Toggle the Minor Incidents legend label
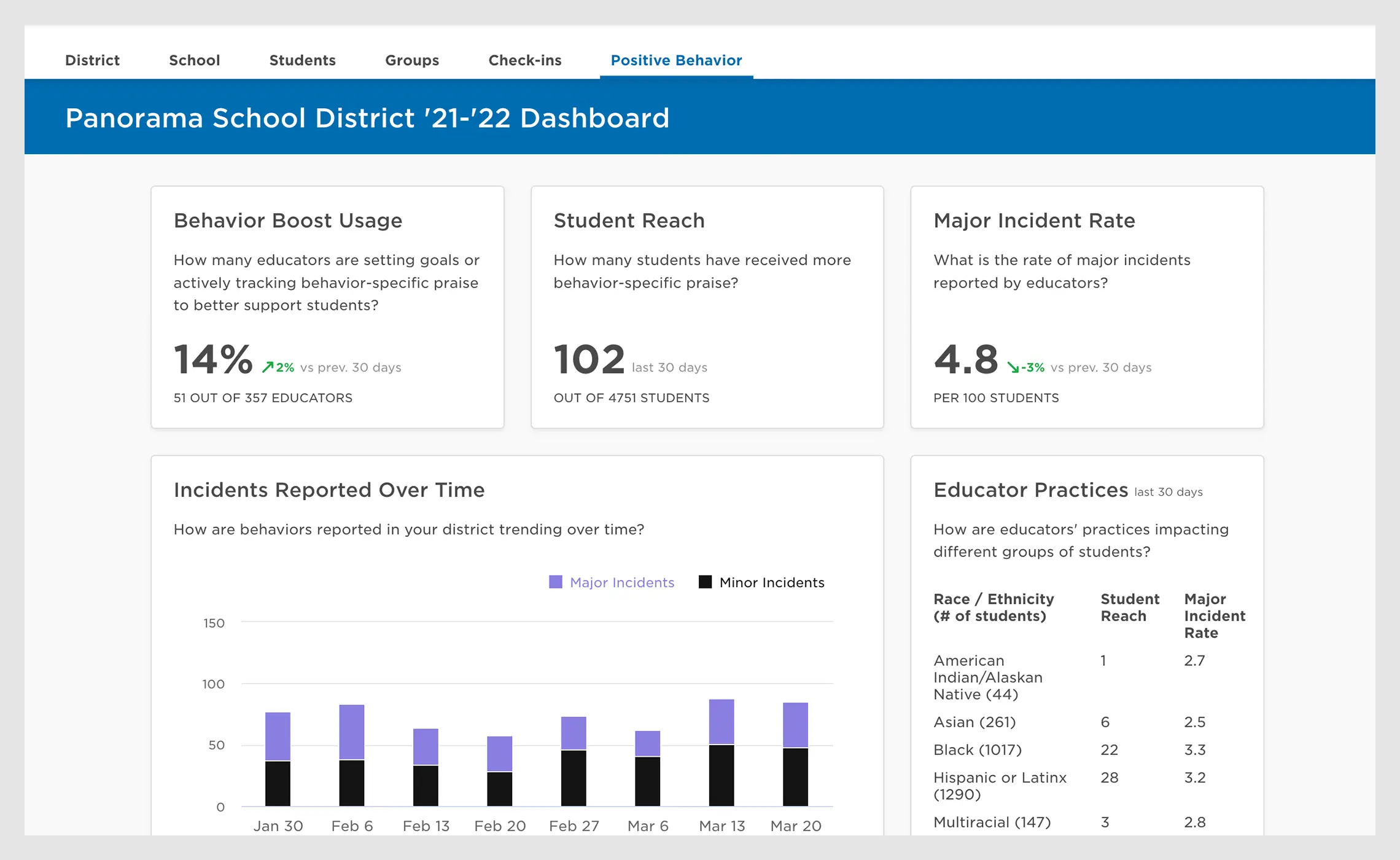This screenshot has height=860, width=1400. (772, 582)
